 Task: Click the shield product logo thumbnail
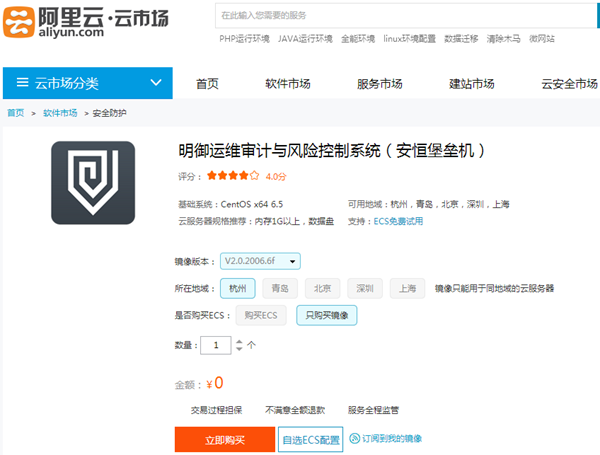(93, 183)
